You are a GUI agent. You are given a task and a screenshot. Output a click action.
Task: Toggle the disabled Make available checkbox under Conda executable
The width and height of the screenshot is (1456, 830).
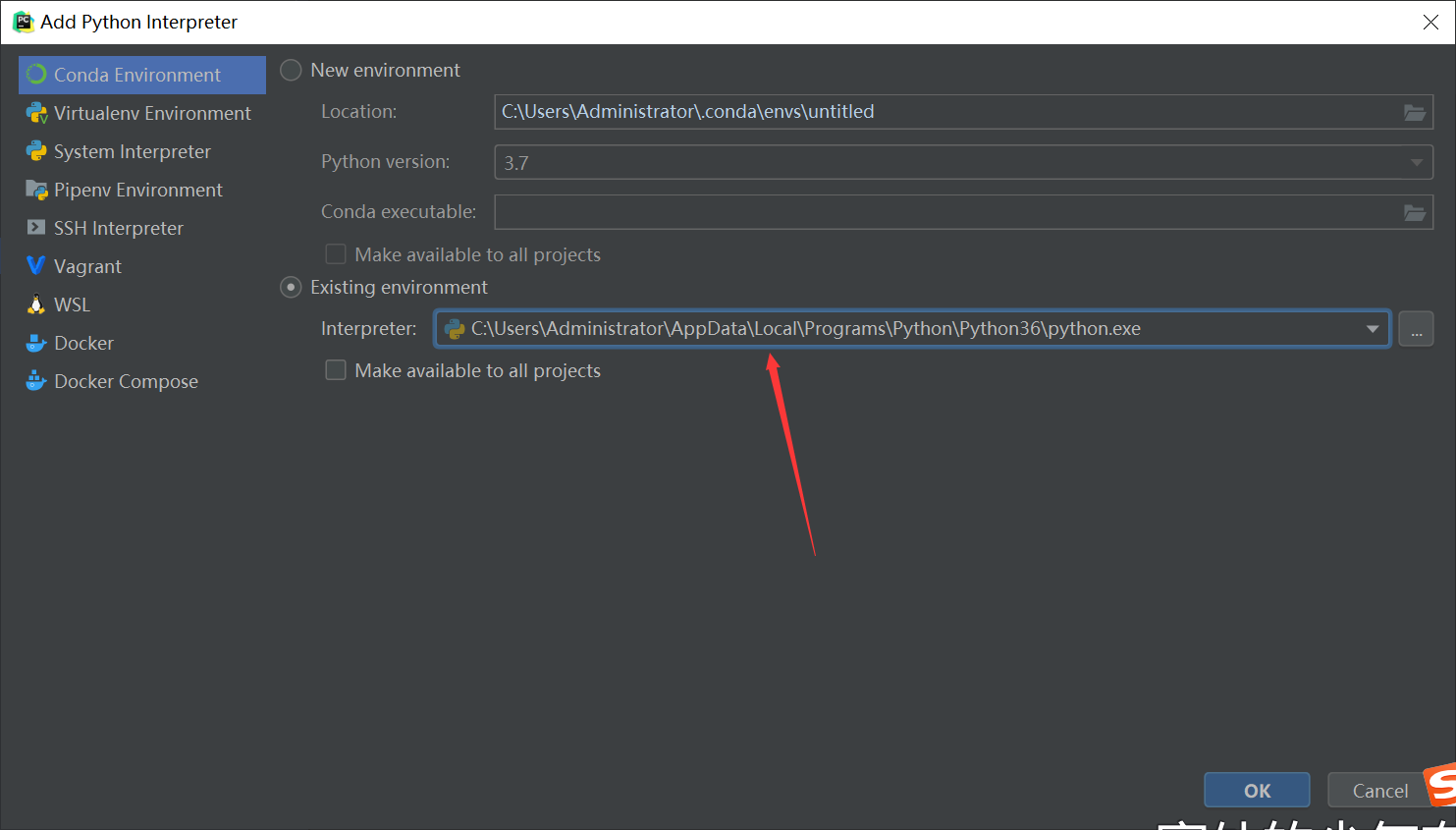point(336,254)
